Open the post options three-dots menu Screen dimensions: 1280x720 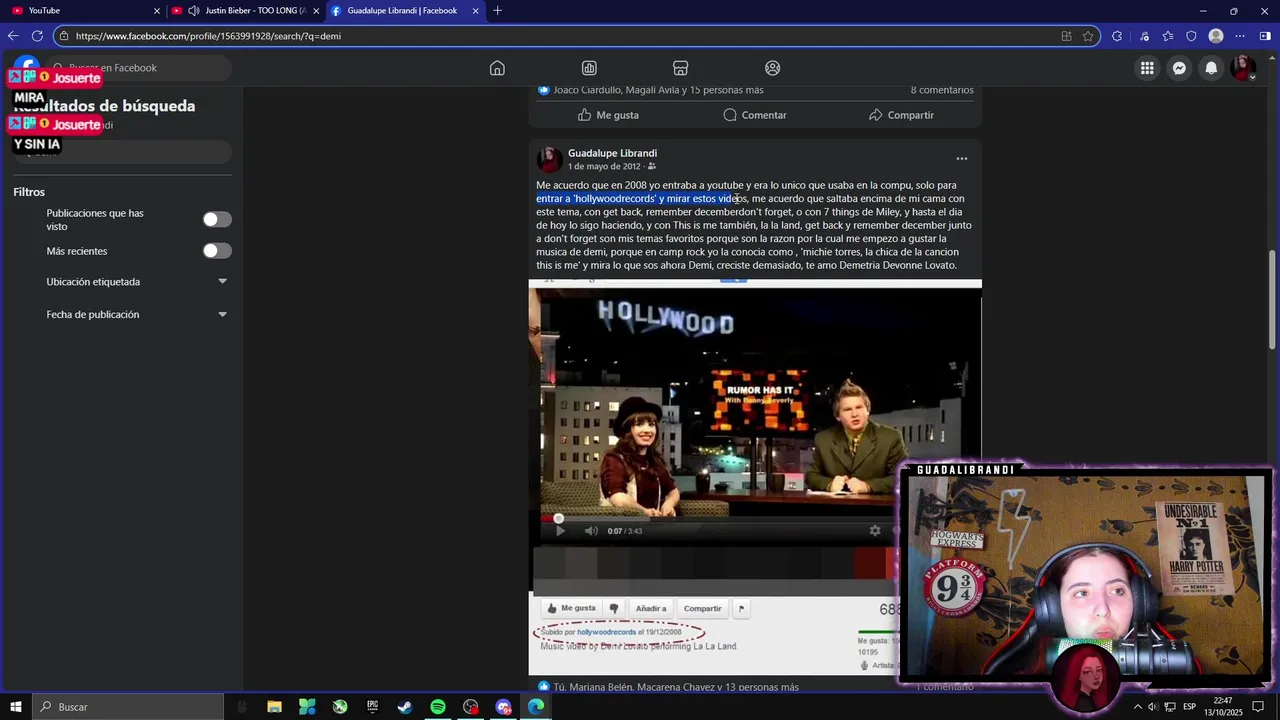tap(962, 159)
